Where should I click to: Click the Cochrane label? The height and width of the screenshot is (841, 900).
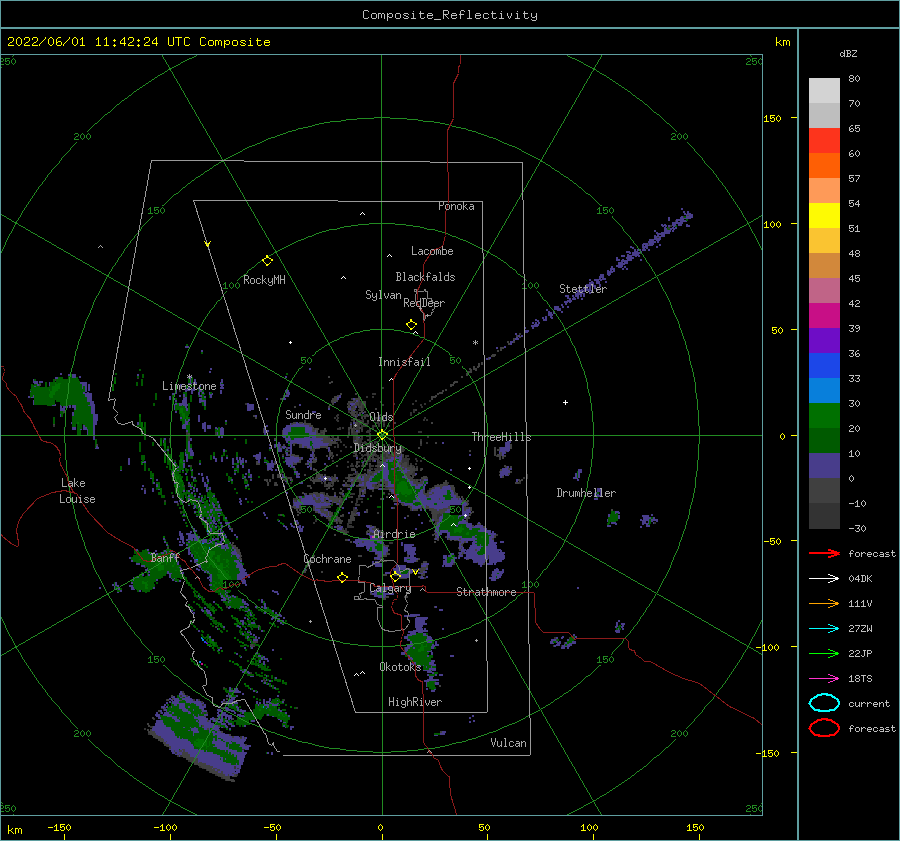(x=327, y=559)
